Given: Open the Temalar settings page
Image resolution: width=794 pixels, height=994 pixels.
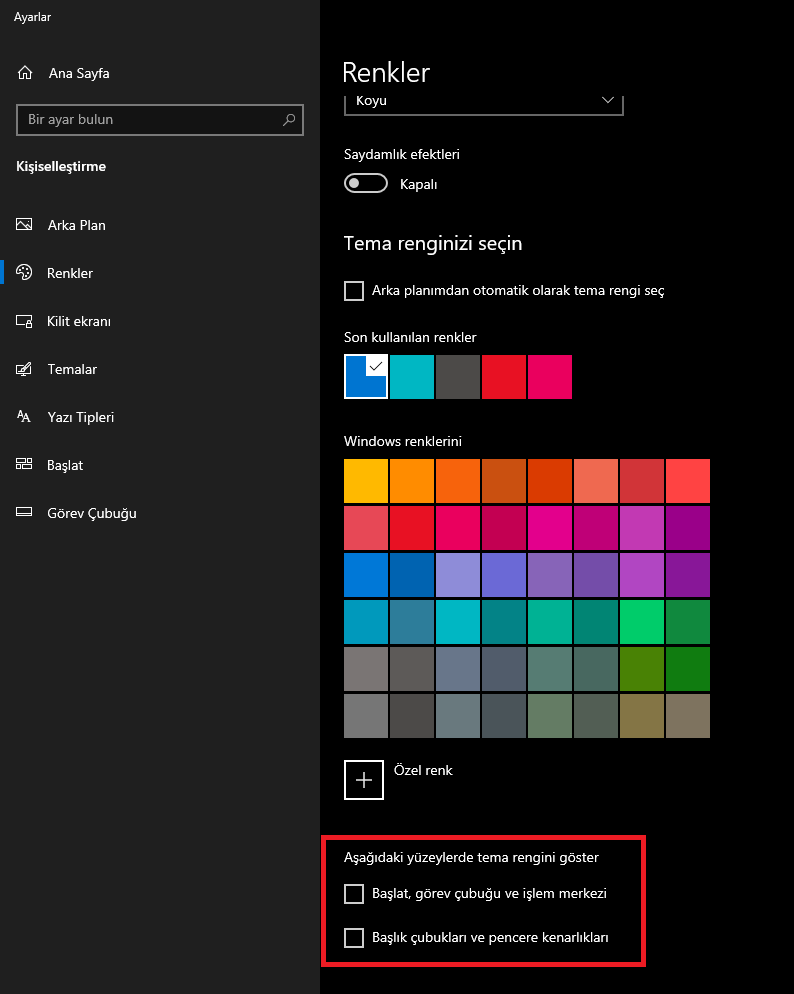Looking at the screenshot, I should click(72, 369).
